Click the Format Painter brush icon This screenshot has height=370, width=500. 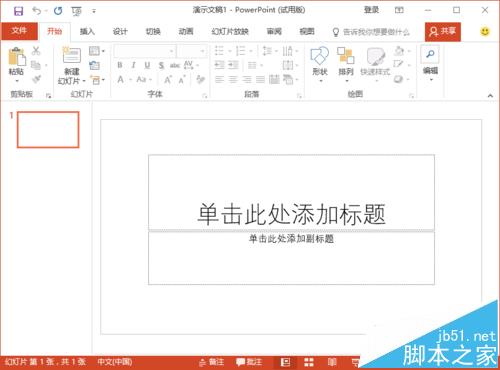[x=36, y=79]
